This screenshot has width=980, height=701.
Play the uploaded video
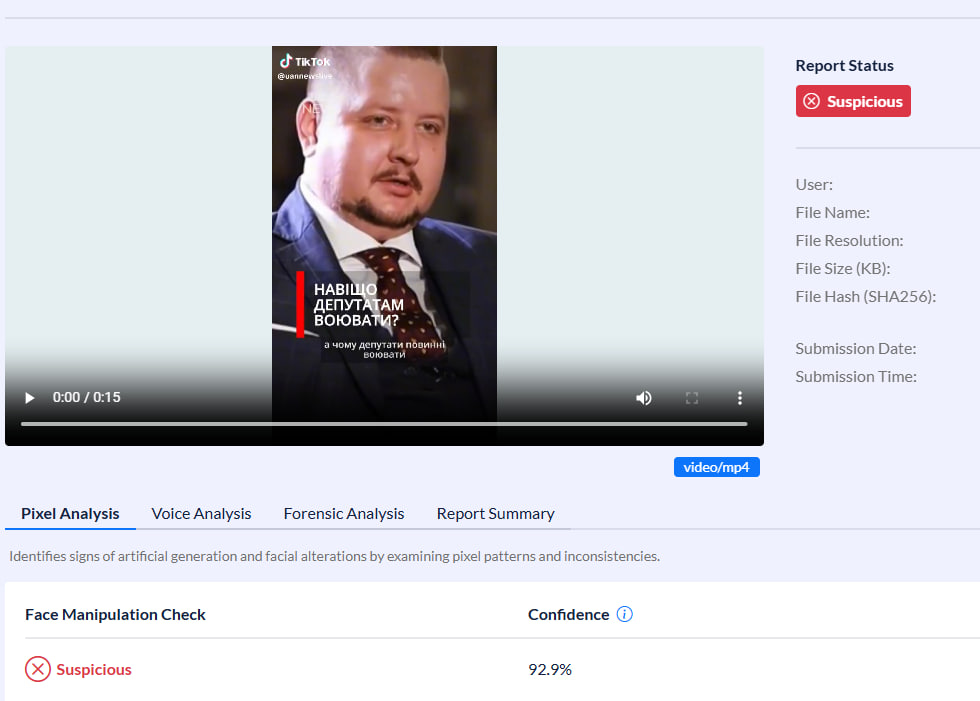[30, 398]
